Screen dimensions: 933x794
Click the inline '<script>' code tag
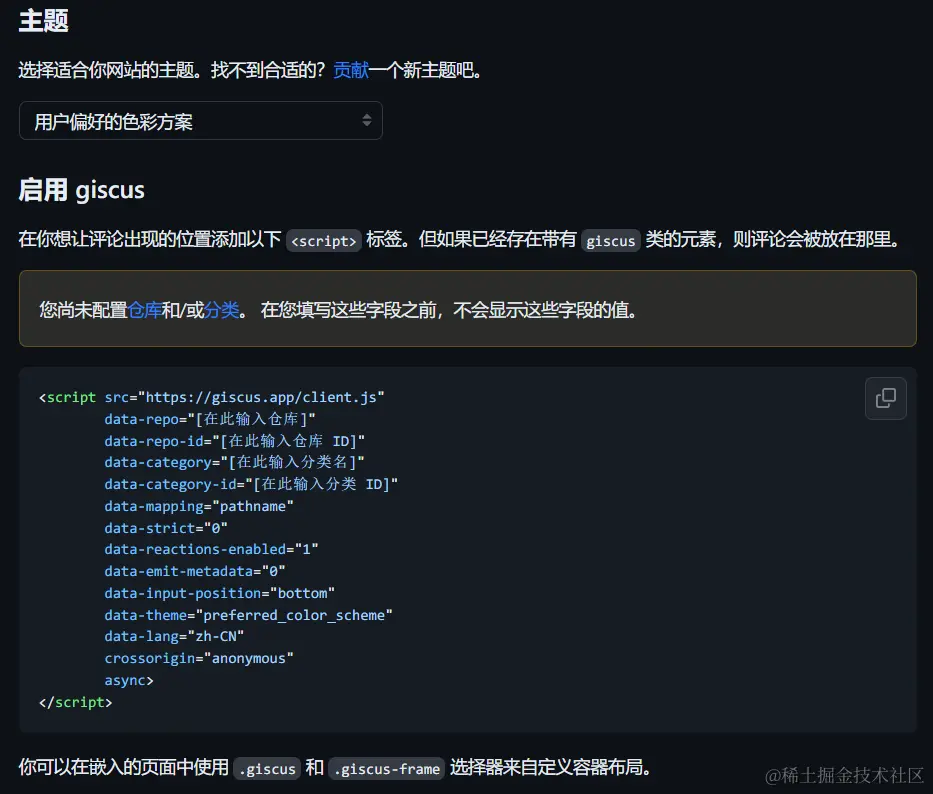tap(324, 240)
